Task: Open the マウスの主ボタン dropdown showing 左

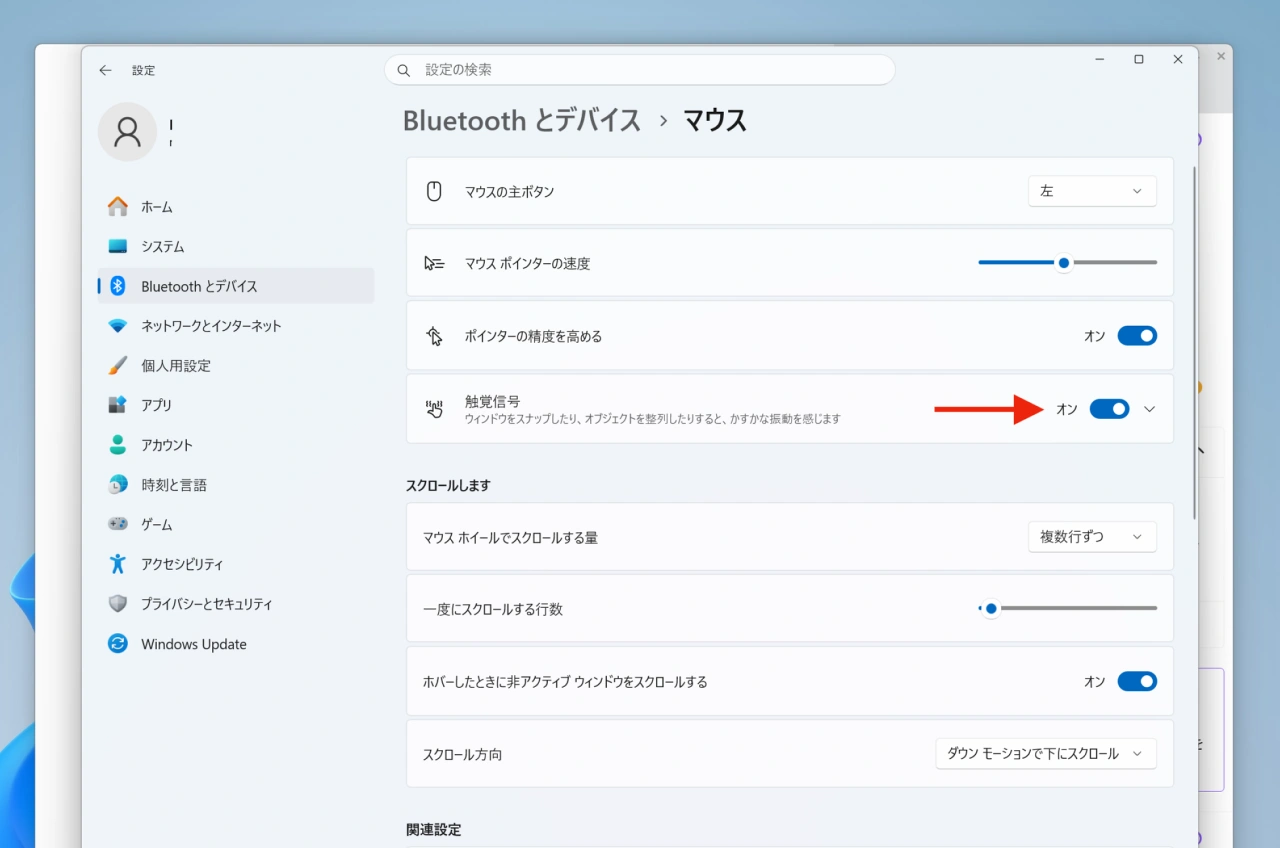Action: coord(1092,191)
